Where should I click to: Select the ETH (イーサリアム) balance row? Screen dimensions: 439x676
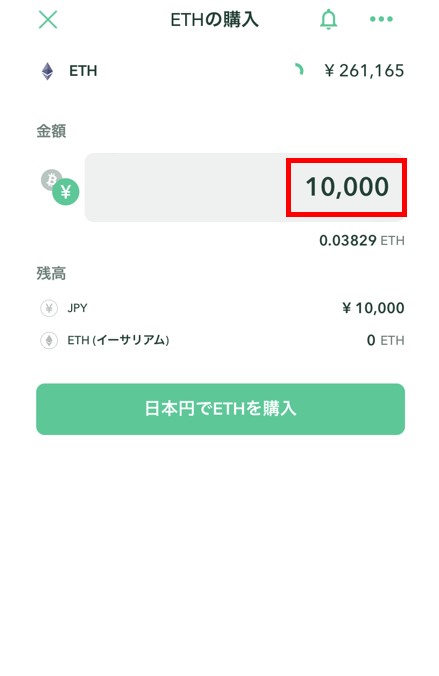[x=220, y=341]
